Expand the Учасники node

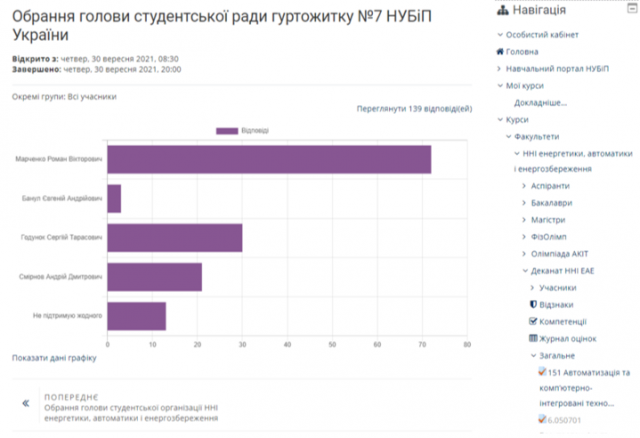point(532,288)
